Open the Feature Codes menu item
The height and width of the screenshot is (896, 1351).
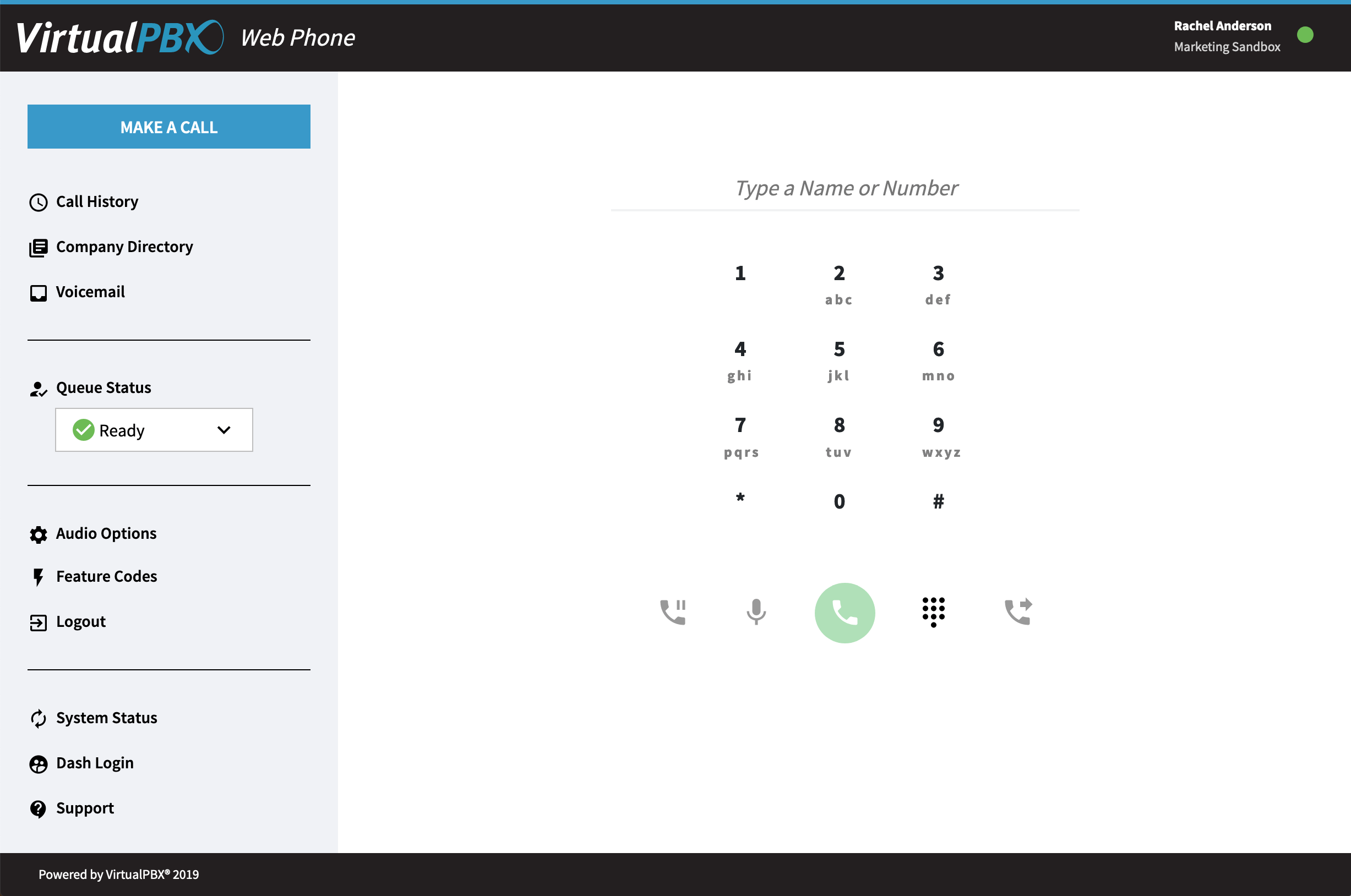click(107, 576)
